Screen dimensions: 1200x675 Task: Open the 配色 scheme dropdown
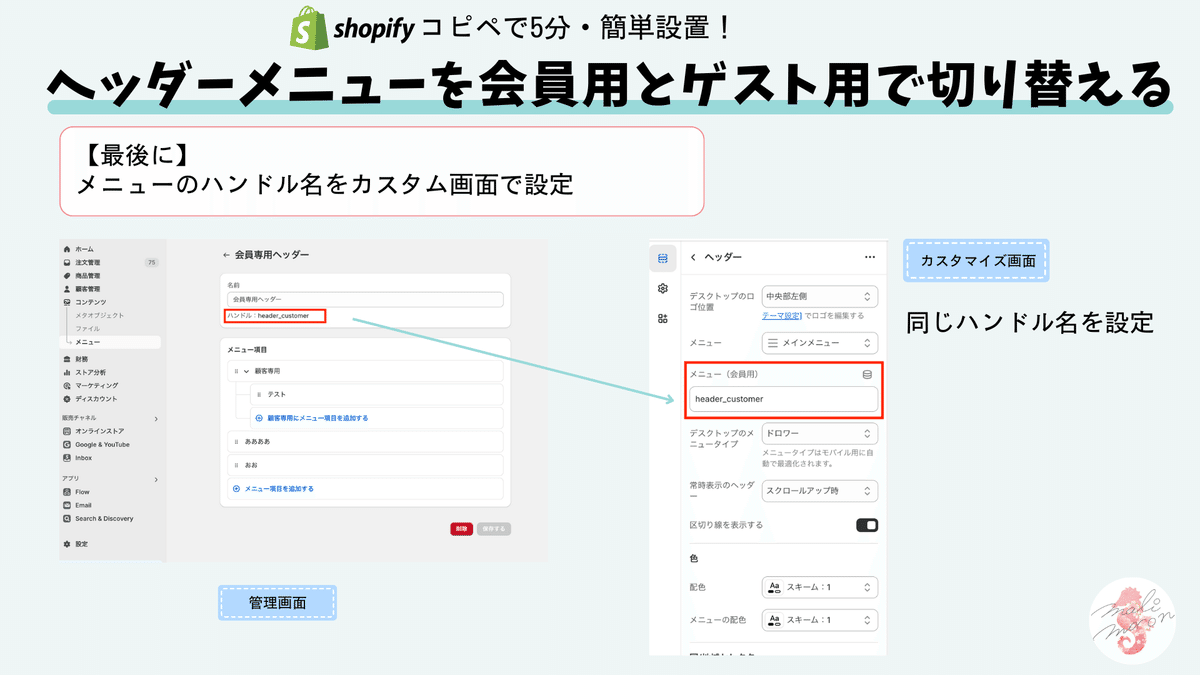point(820,587)
